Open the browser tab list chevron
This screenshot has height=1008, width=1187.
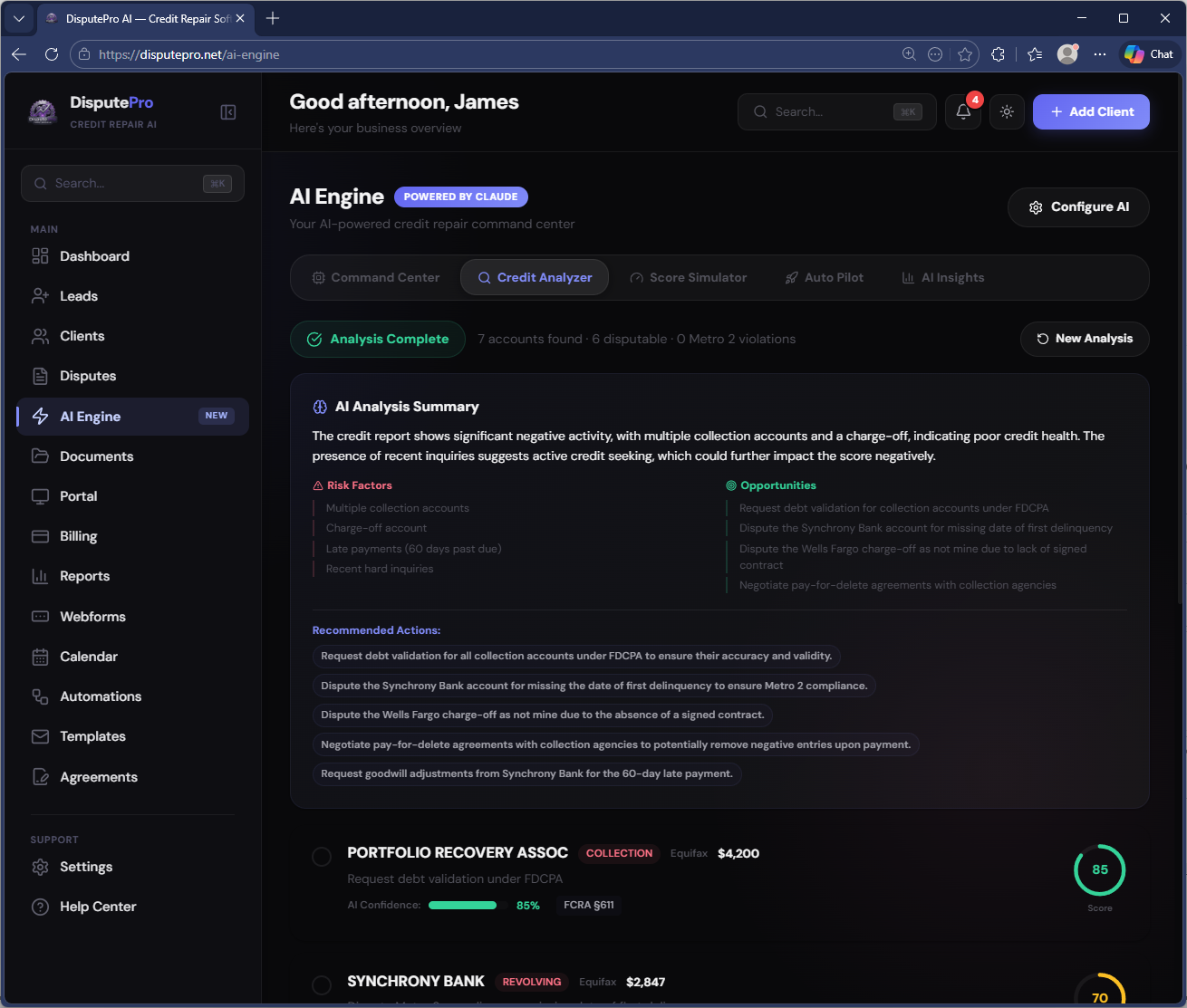pos(18,18)
